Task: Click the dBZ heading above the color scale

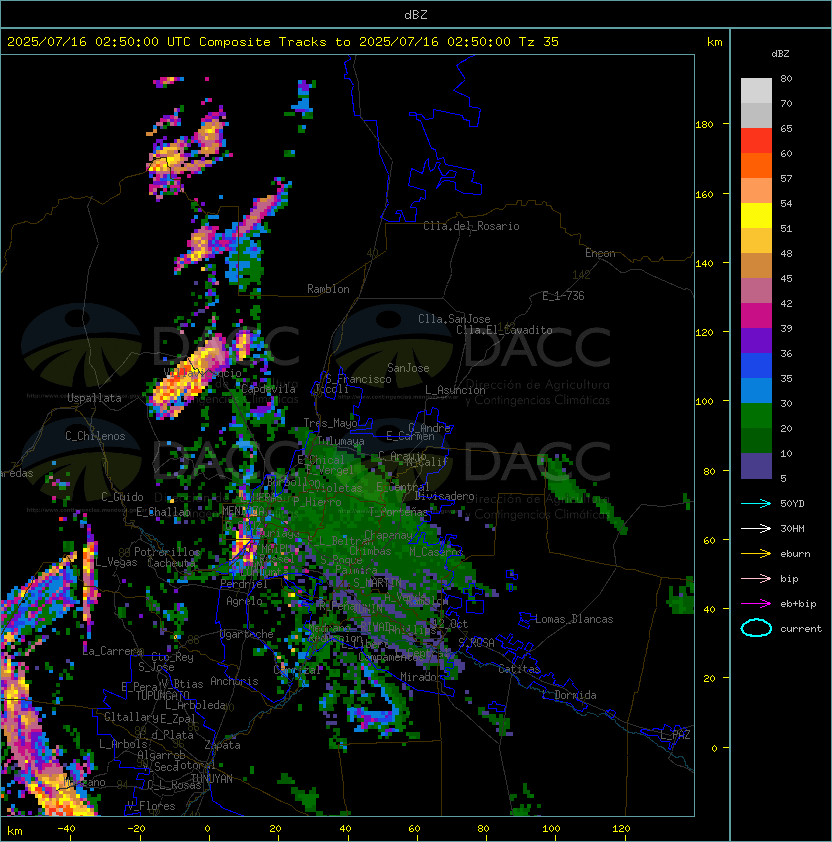Action: (780, 54)
